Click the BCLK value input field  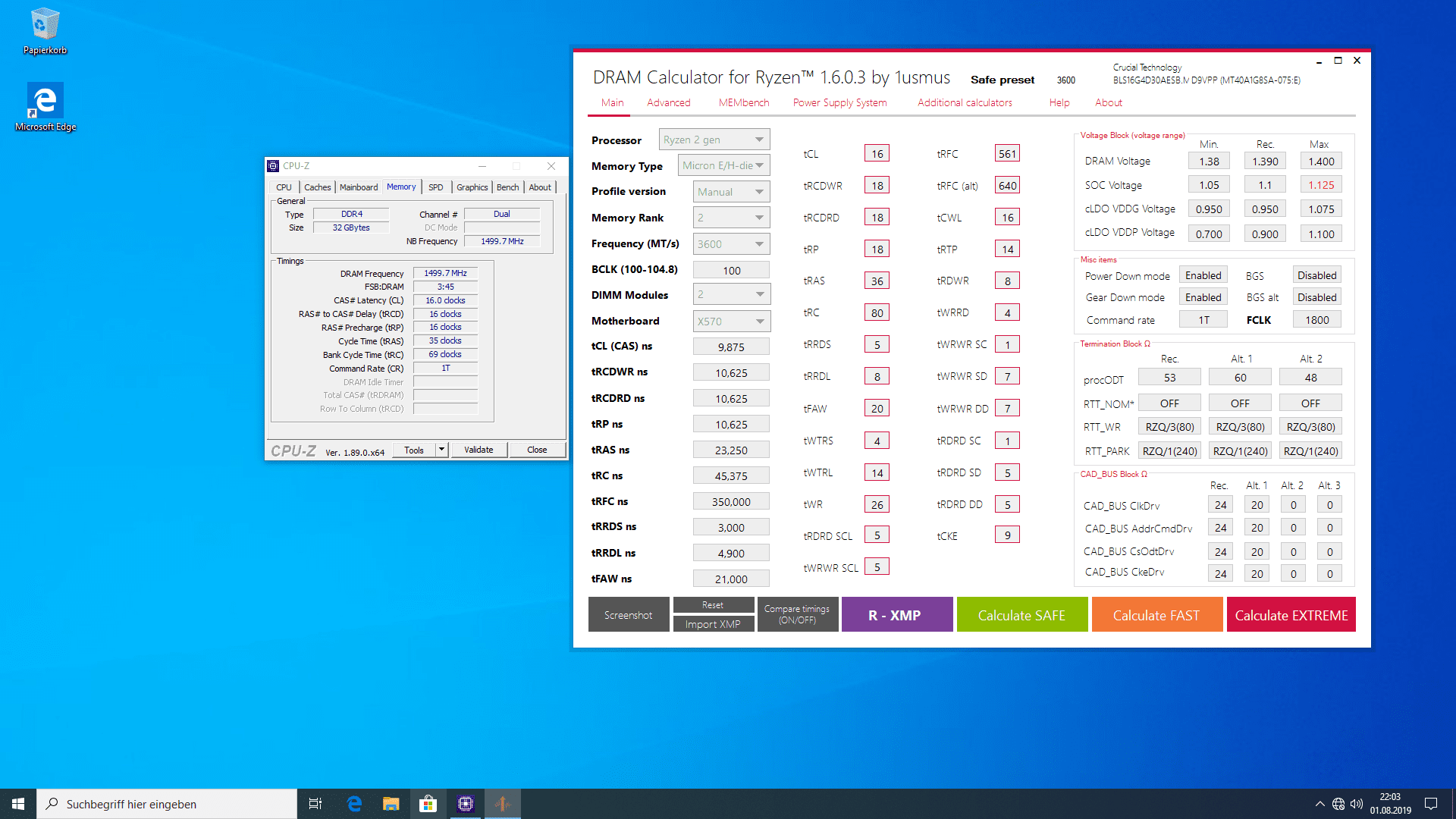coord(731,271)
